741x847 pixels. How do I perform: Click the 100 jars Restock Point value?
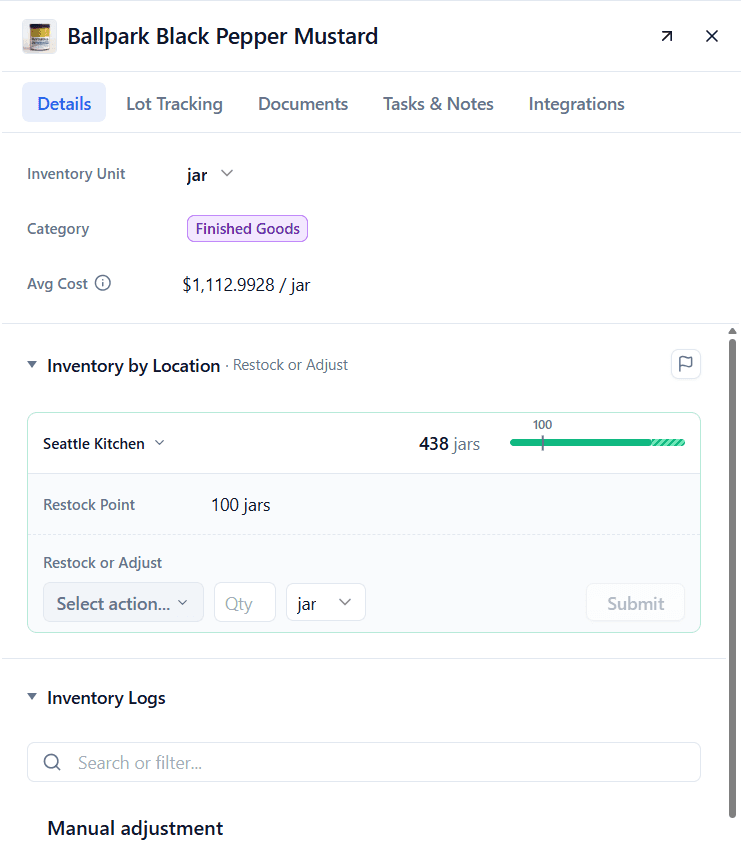(x=241, y=505)
